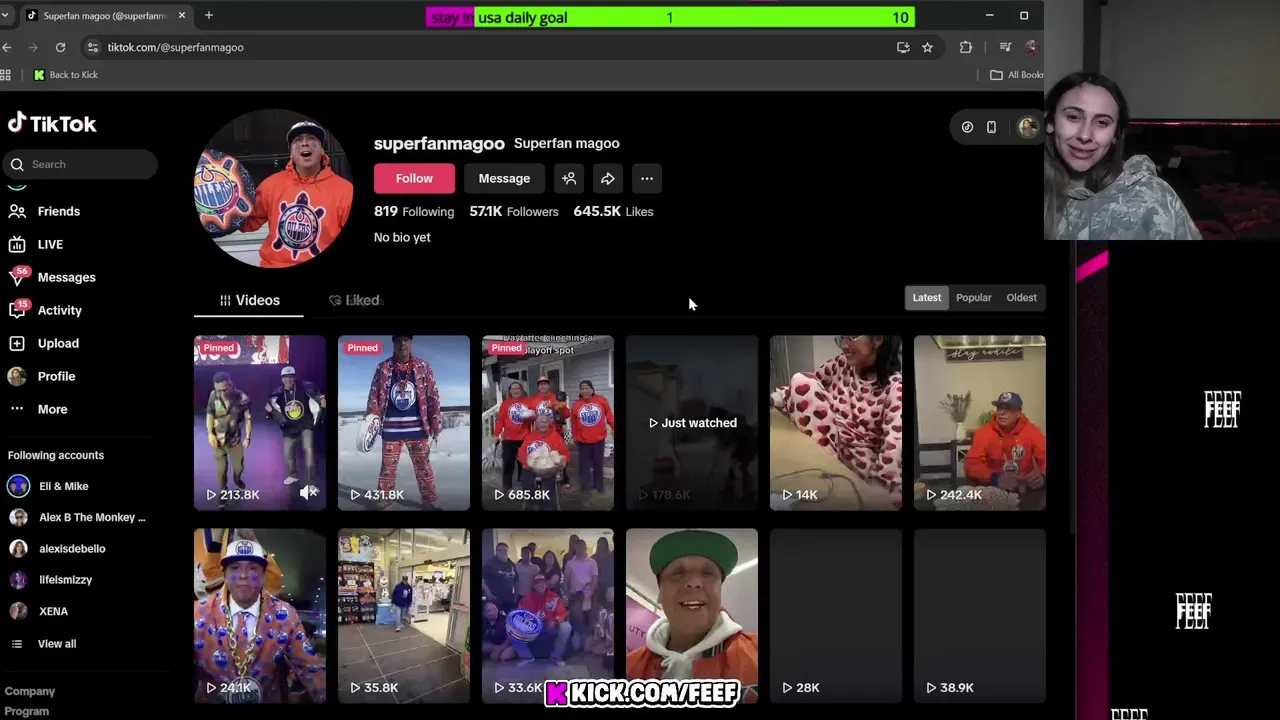This screenshot has height=720, width=1280.
Task: Click the Activity icon with 15 badge
Action: [x=17, y=310]
